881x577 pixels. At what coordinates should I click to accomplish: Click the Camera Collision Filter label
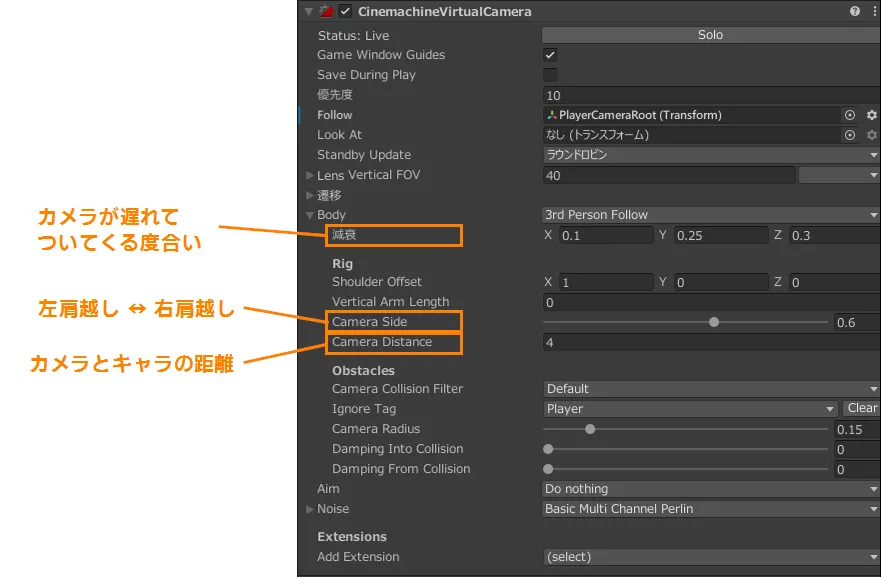coord(397,389)
